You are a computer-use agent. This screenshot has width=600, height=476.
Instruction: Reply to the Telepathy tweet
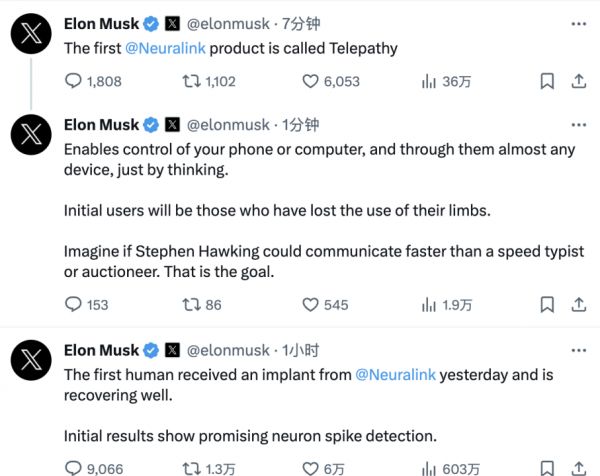point(73,82)
